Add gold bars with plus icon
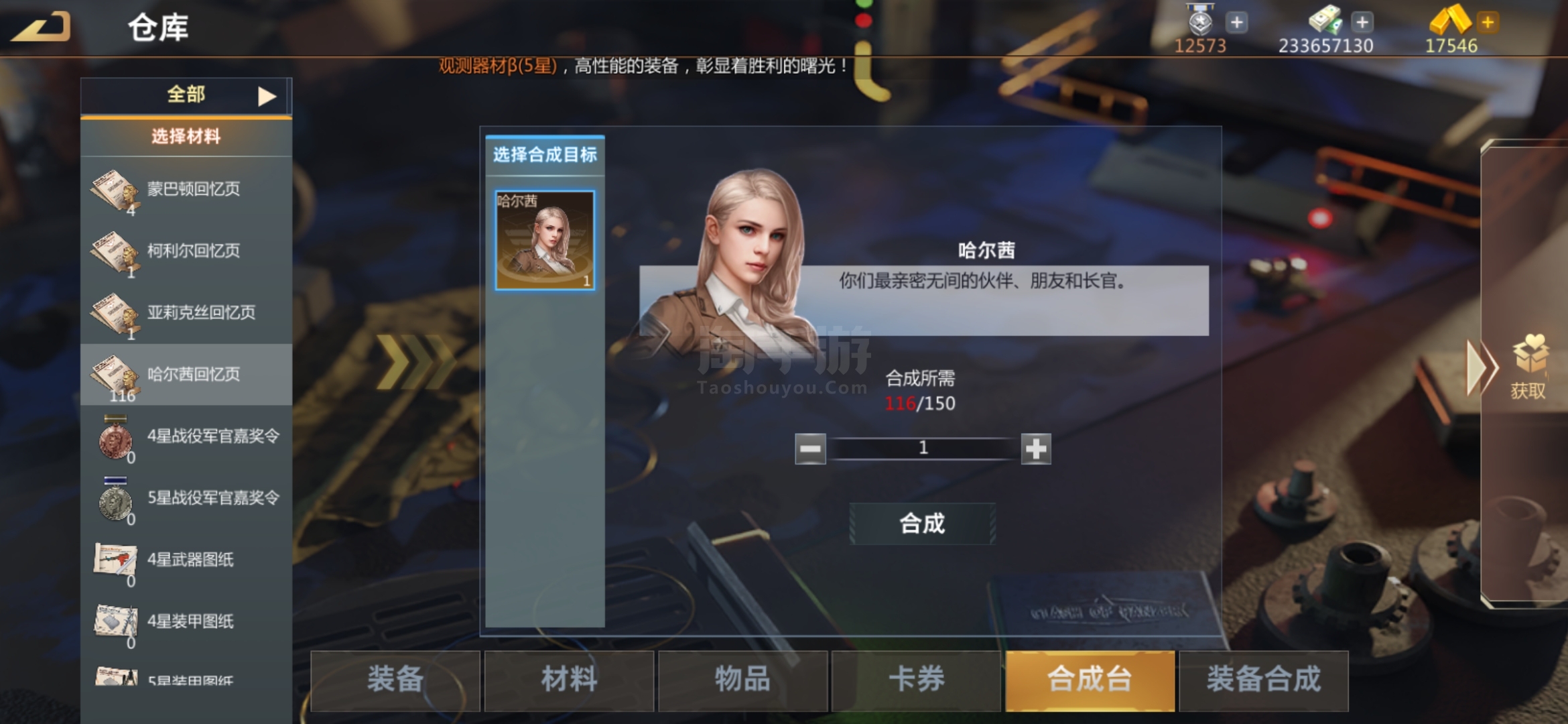Viewport: 1568px width, 724px height. [x=1488, y=22]
